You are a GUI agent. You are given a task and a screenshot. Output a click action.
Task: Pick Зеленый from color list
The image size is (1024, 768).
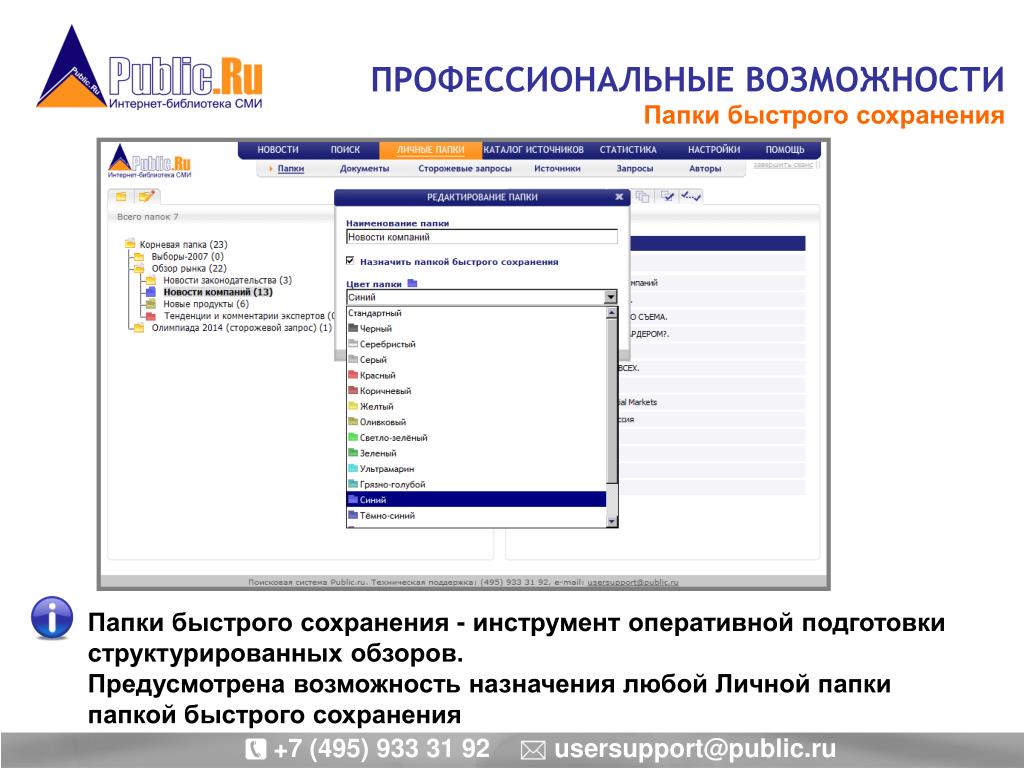coord(476,453)
